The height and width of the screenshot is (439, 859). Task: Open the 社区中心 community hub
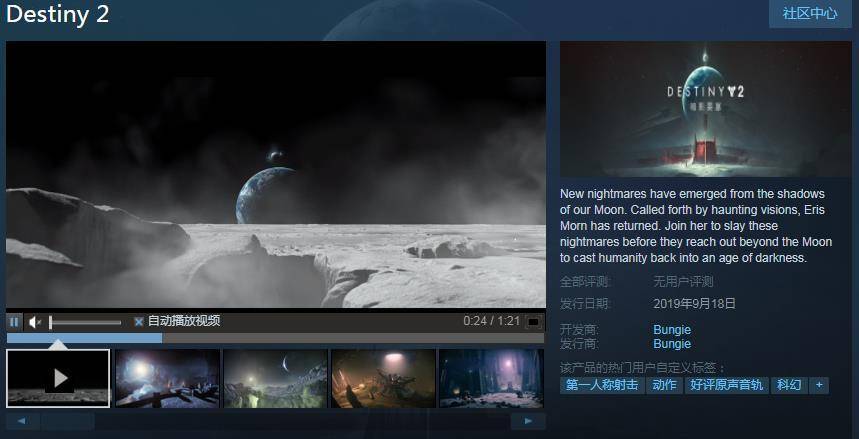coord(810,13)
